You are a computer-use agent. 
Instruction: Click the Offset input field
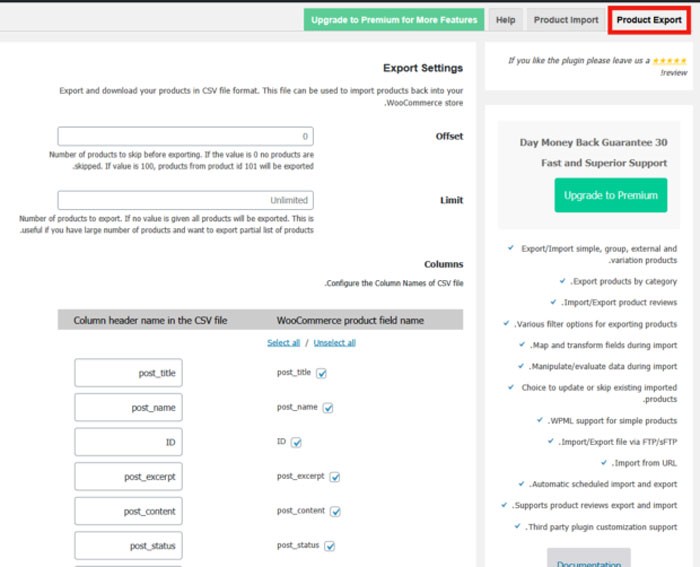point(185,136)
